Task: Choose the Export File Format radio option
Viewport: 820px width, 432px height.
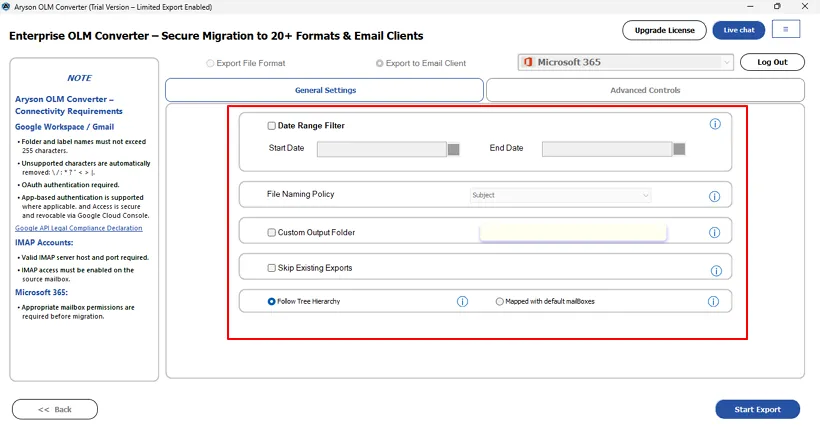Action: tap(210, 63)
